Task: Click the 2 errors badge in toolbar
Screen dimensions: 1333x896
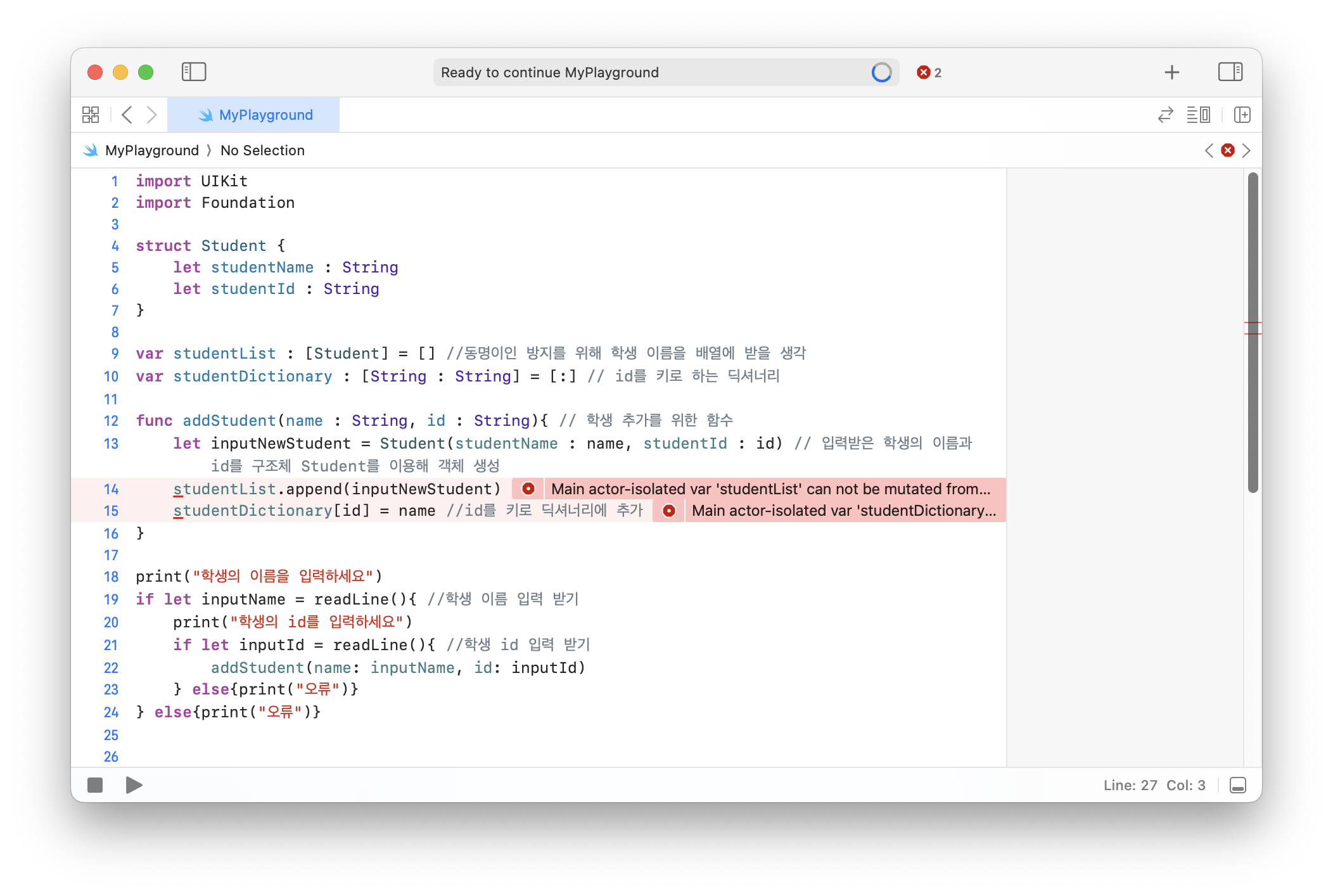Action: pyautogui.click(x=929, y=72)
